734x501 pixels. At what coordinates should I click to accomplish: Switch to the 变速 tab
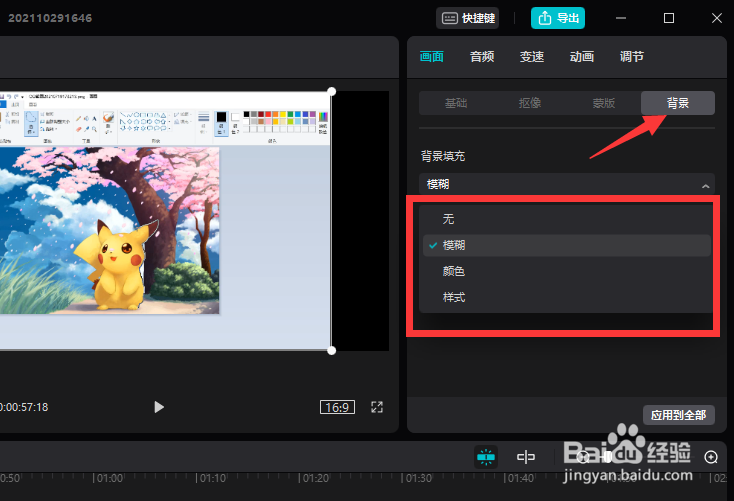coord(532,57)
